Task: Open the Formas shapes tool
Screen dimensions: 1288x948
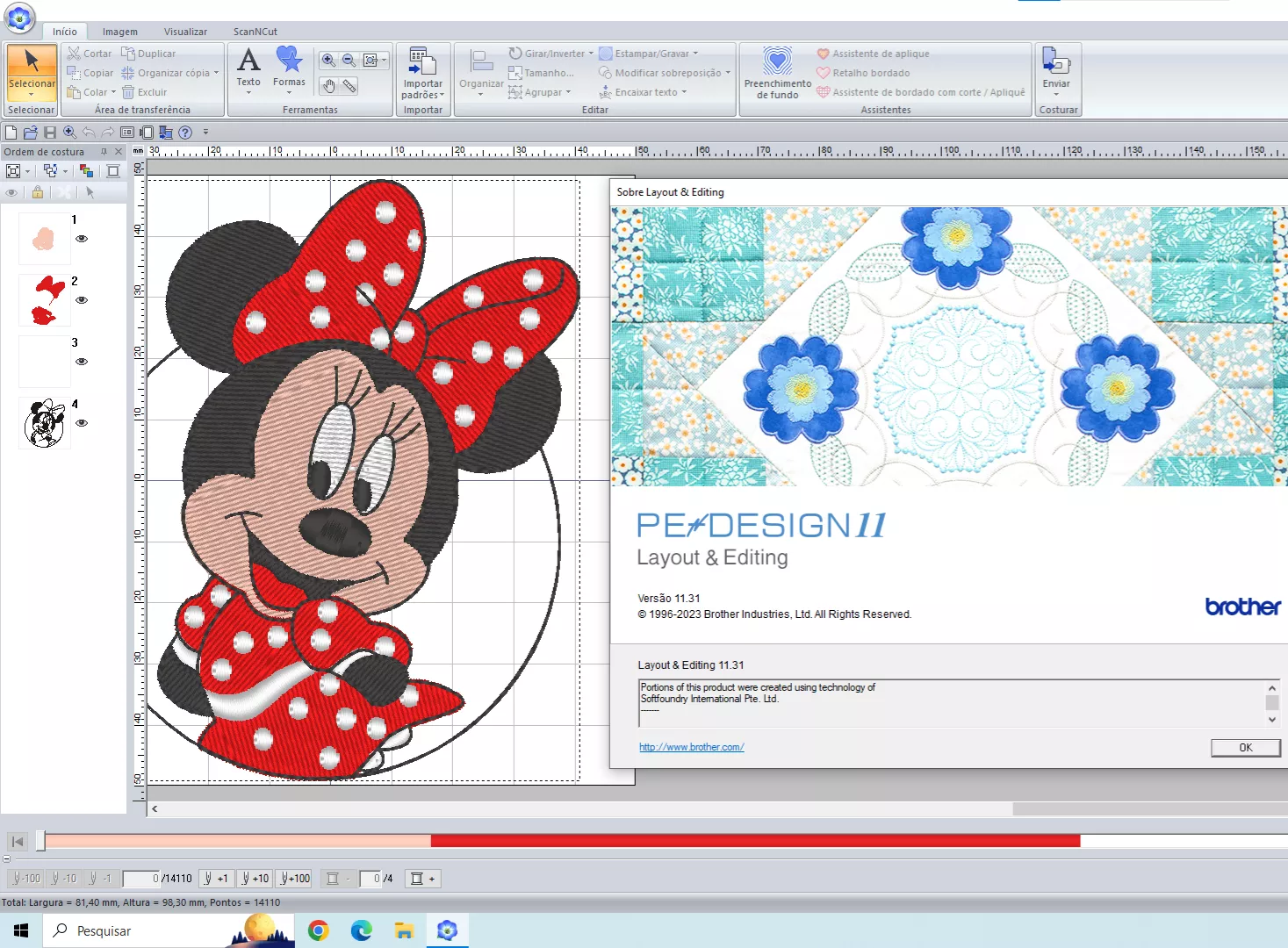Action: point(289,69)
